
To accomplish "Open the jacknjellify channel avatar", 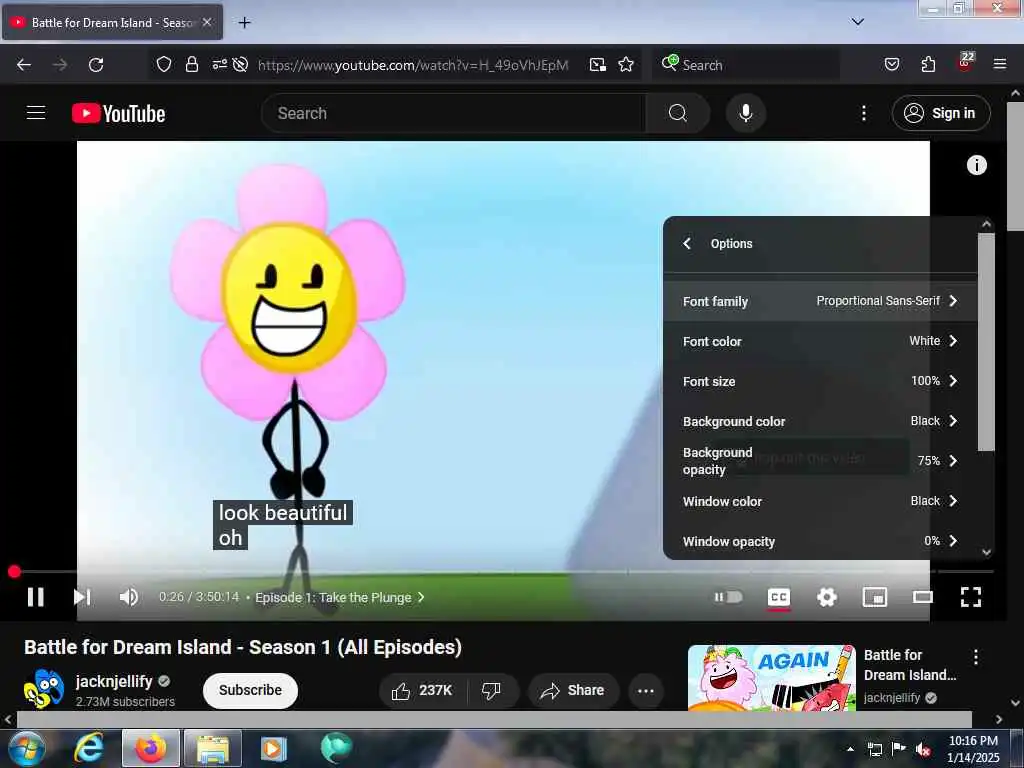I will tap(44, 689).
